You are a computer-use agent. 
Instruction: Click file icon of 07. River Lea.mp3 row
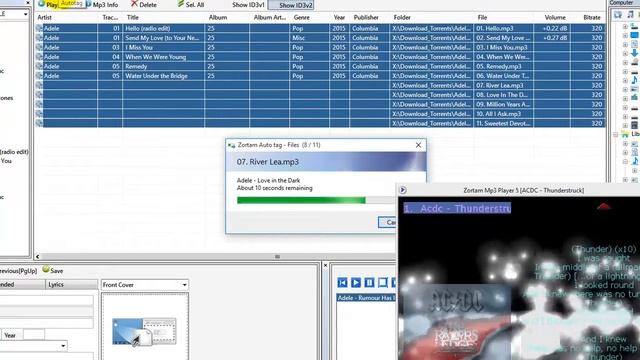click(39, 85)
